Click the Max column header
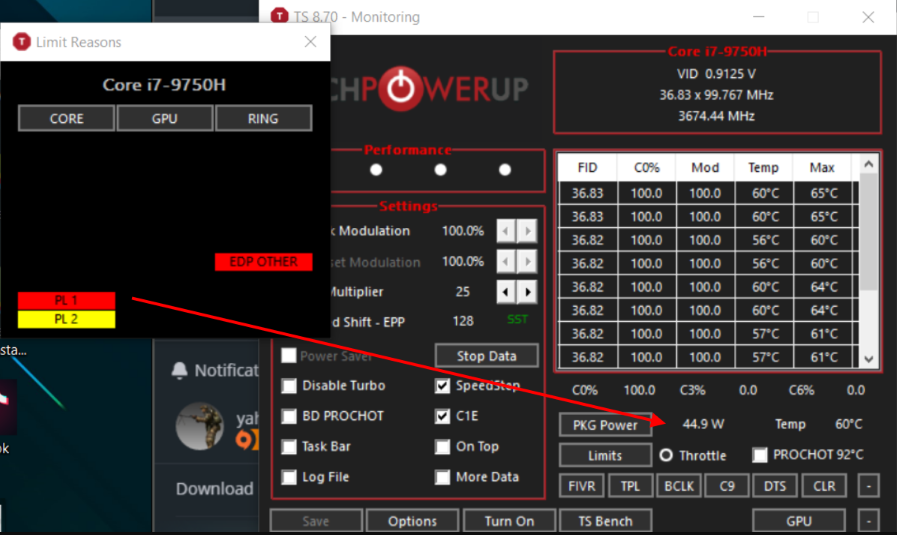897x535 pixels. 822,168
